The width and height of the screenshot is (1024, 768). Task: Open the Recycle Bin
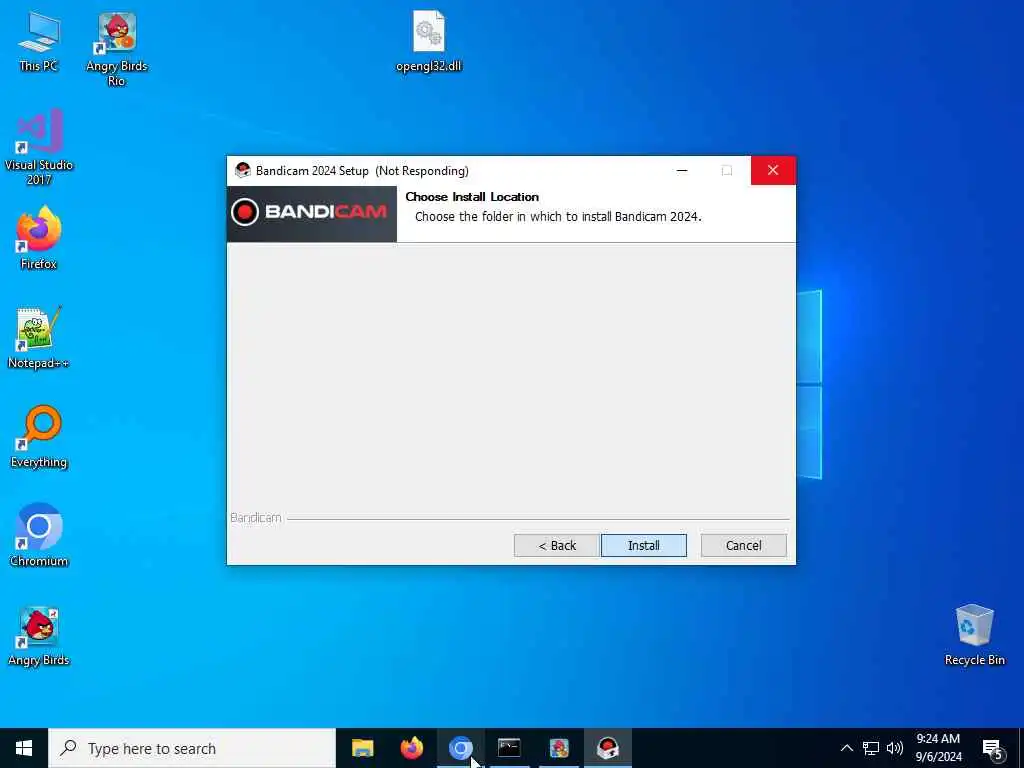pos(974,635)
